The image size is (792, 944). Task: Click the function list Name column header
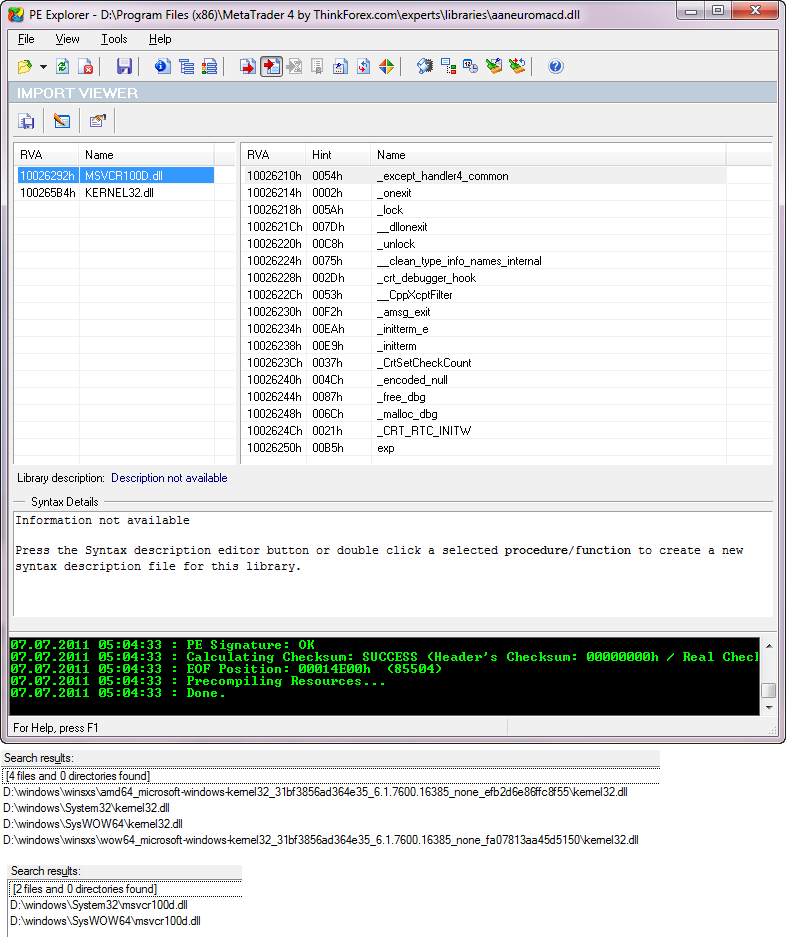[x=548, y=155]
